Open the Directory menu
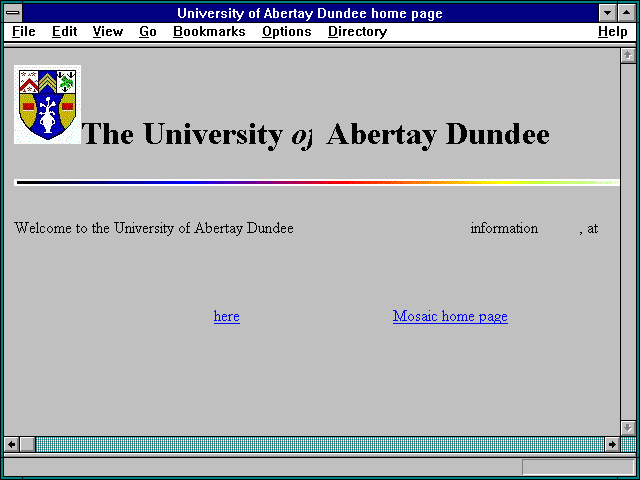Viewport: 640px width, 480px height. pos(357,31)
